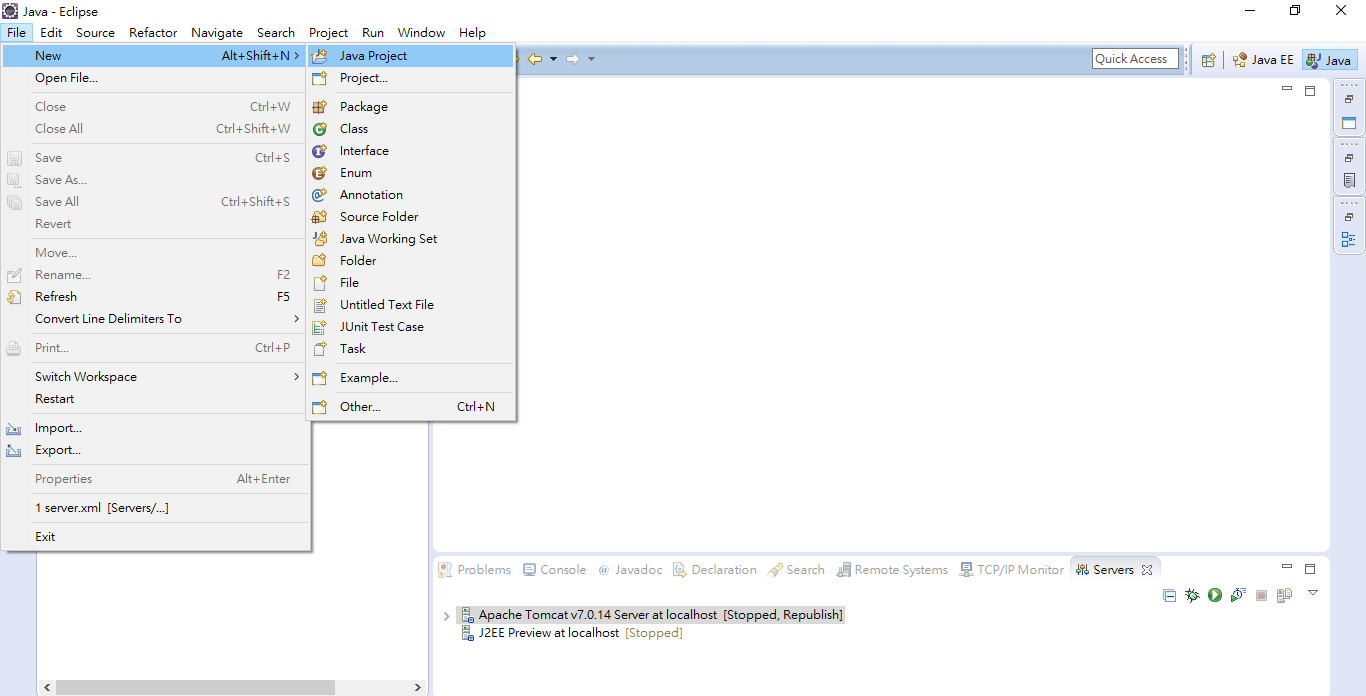Switch to the Java perspective
This screenshot has height=696, width=1366.
click(1330, 60)
